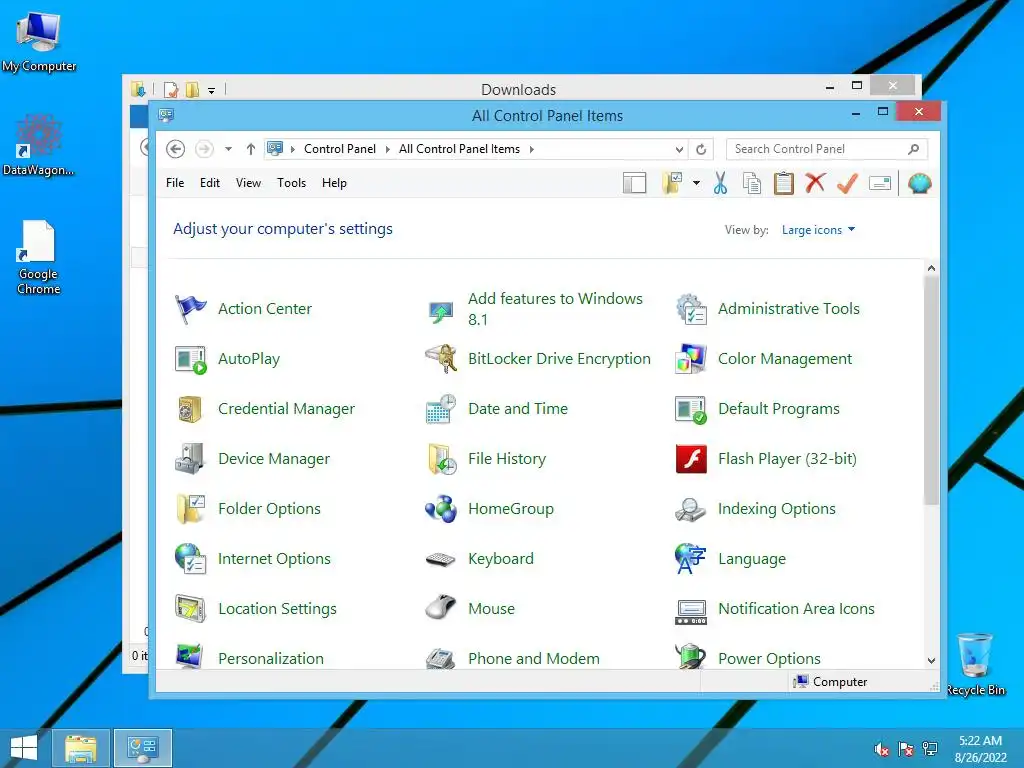Viewport: 1024px width, 768px height.
Task: Open the Internet Options globe icon
Action: [x=190, y=558]
